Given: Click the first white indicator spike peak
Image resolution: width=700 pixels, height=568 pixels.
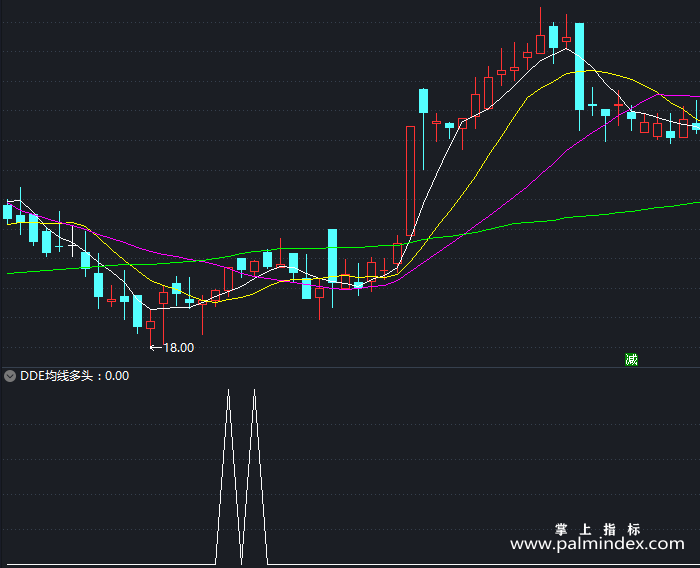Looking at the screenshot, I should [229, 392].
